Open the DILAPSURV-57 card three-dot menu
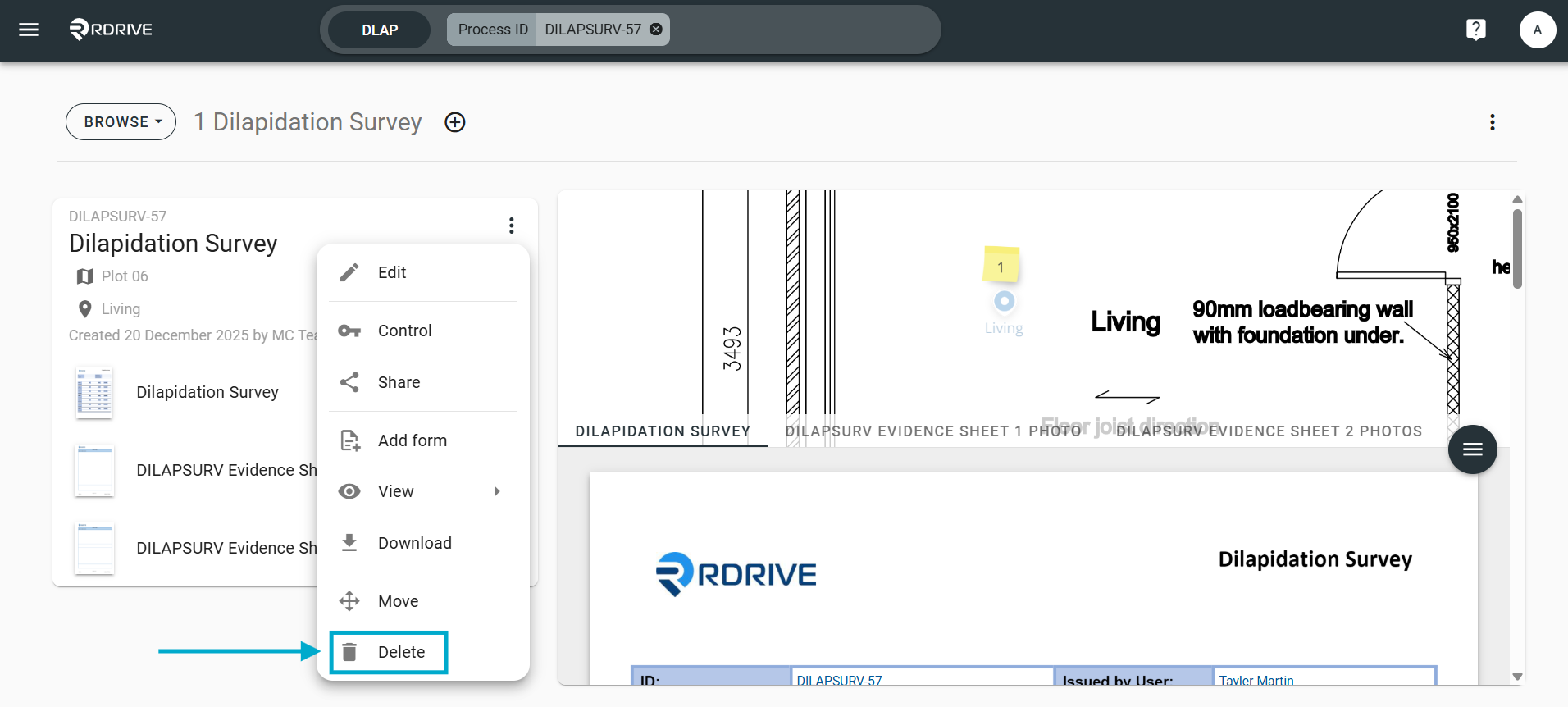1568x707 pixels. (511, 226)
